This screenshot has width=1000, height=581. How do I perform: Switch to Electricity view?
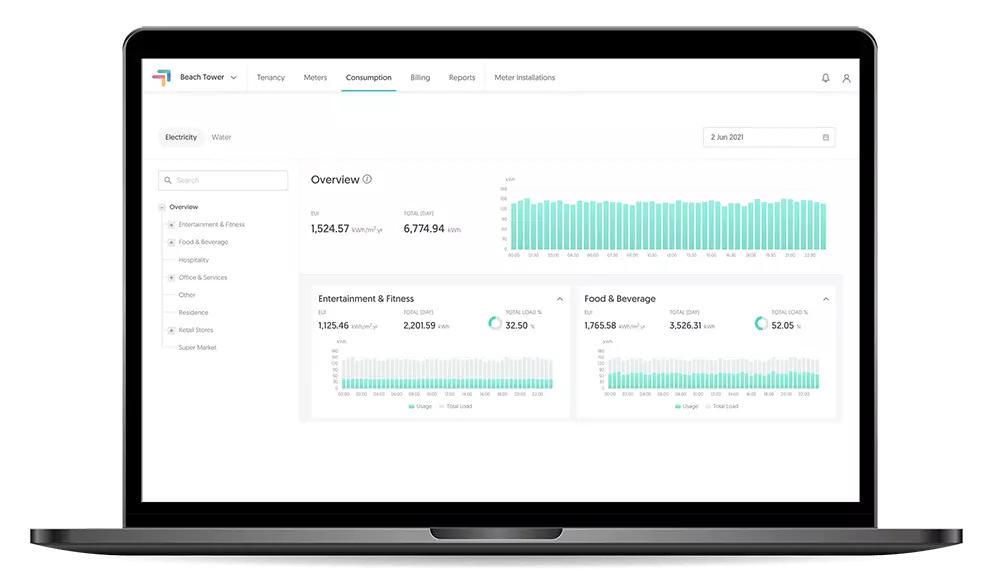181,137
